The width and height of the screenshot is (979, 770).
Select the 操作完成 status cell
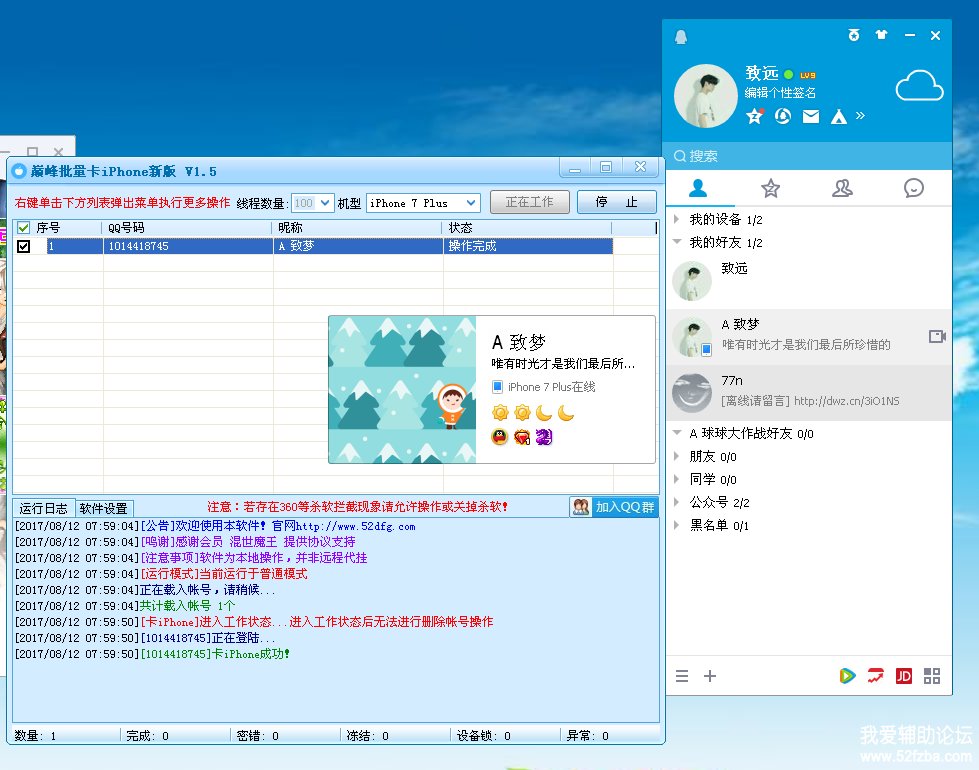[528, 246]
